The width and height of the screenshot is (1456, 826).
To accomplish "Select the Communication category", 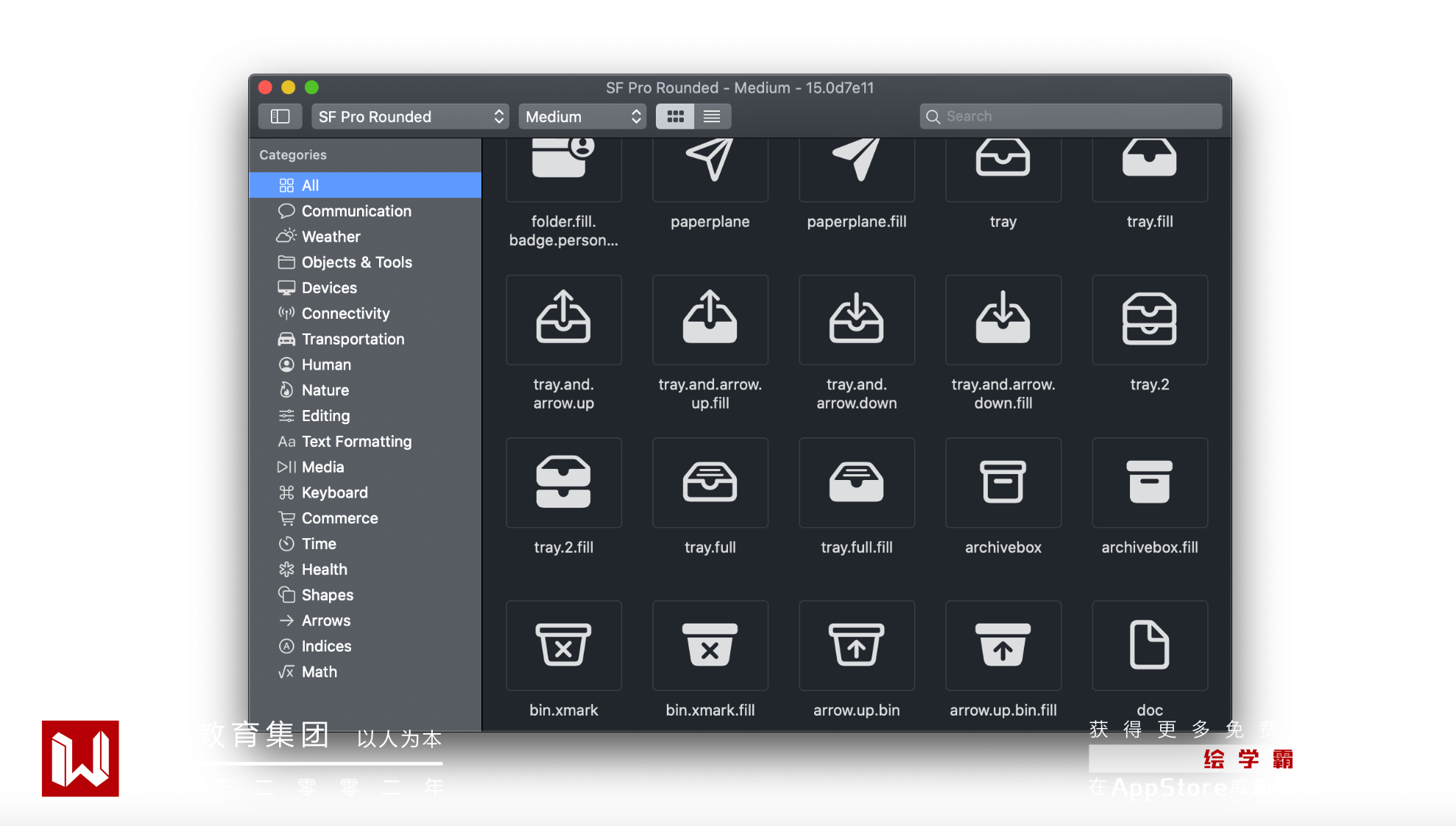I will pos(356,211).
